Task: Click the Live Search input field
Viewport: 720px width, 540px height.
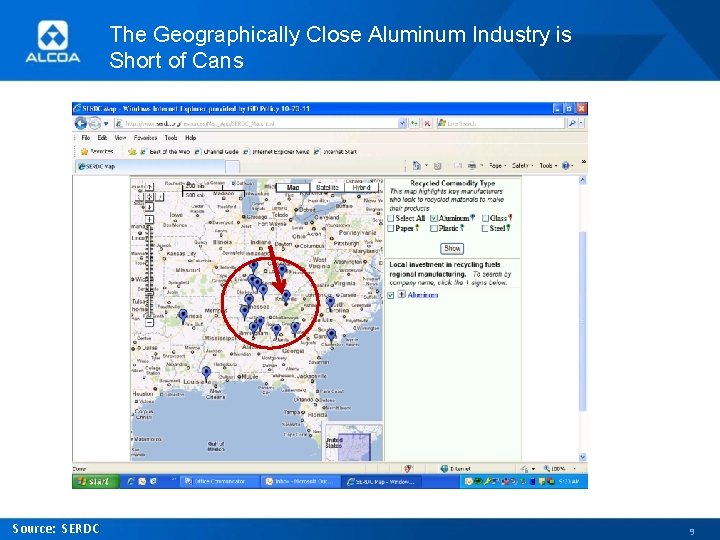Action: tap(501, 123)
